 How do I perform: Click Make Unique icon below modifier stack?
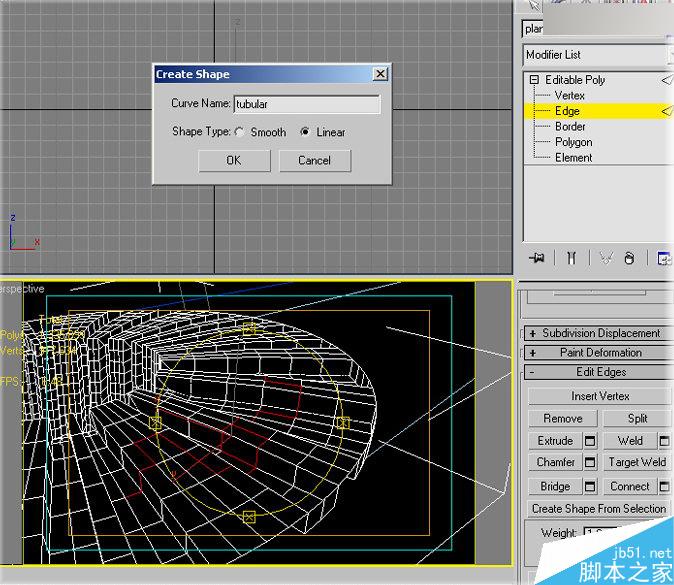(605, 258)
